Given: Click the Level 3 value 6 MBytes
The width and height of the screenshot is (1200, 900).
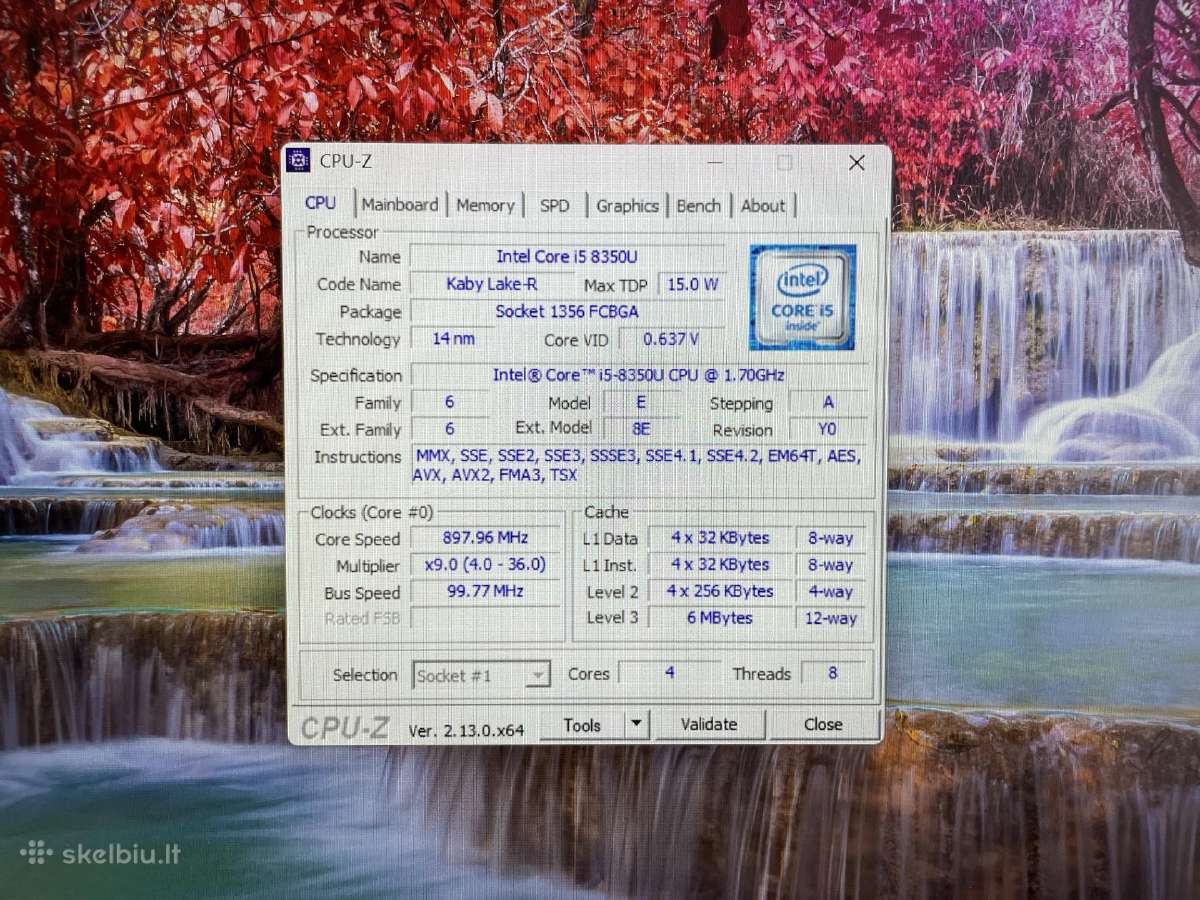Looking at the screenshot, I should [720, 618].
